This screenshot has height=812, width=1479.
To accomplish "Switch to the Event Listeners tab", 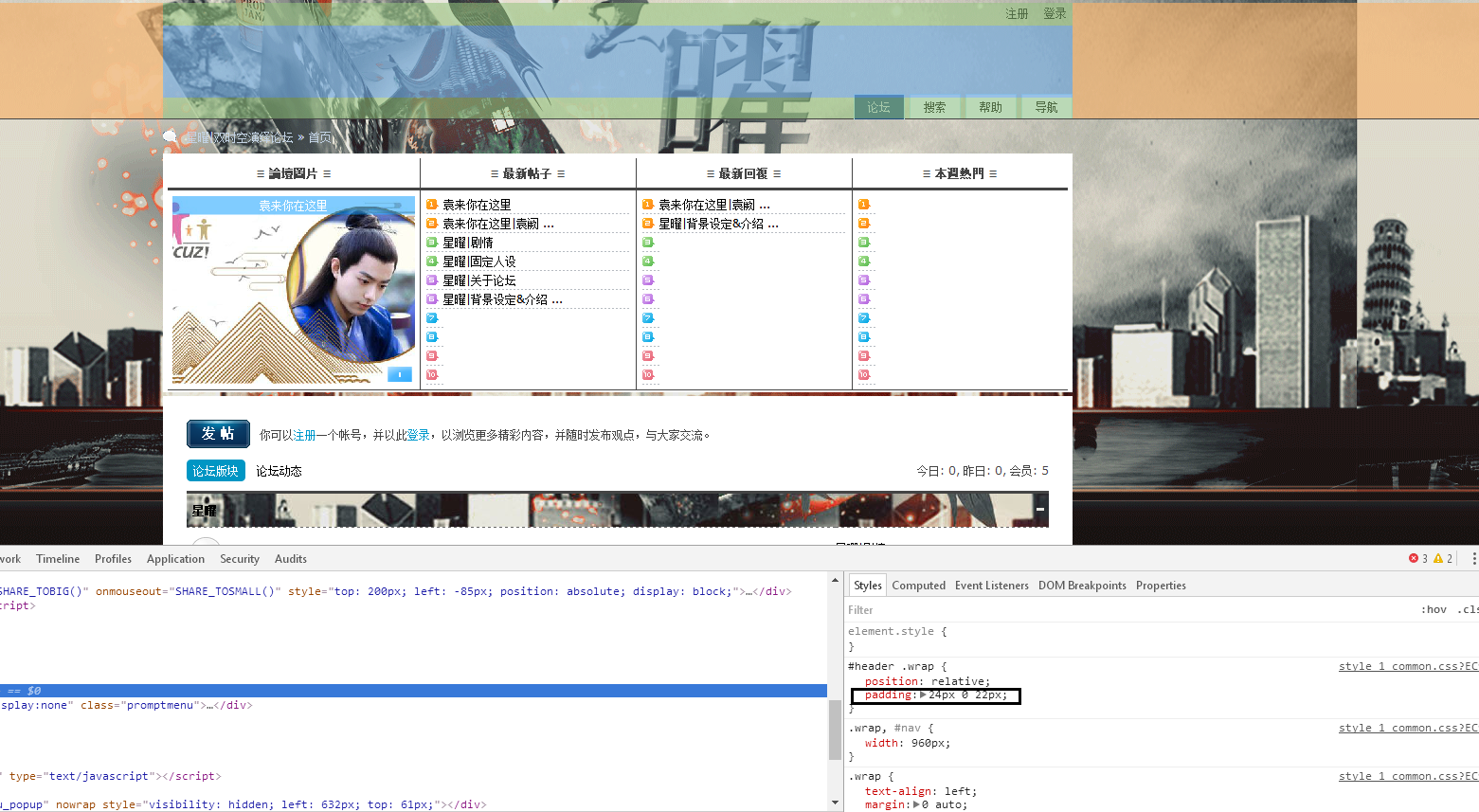I will [991, 586].
